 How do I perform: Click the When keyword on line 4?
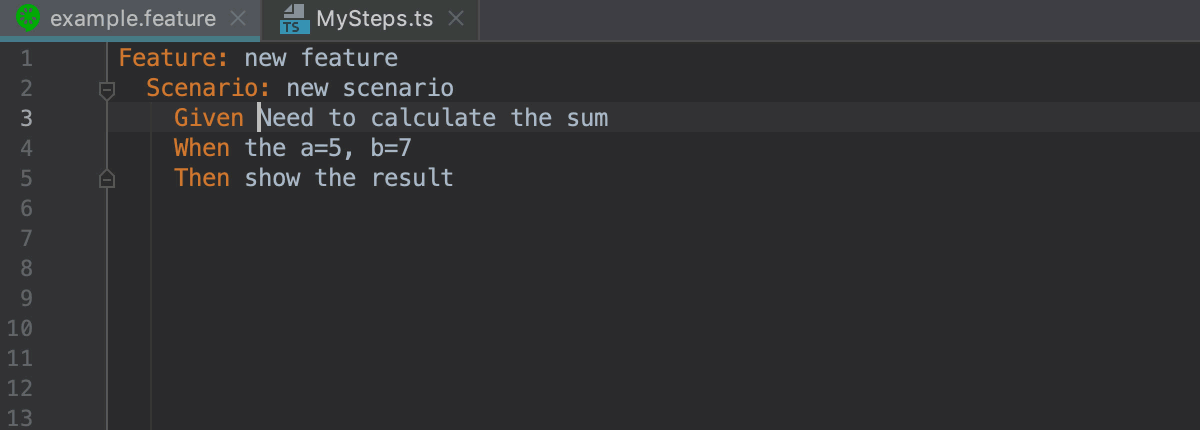coord(202,148)
